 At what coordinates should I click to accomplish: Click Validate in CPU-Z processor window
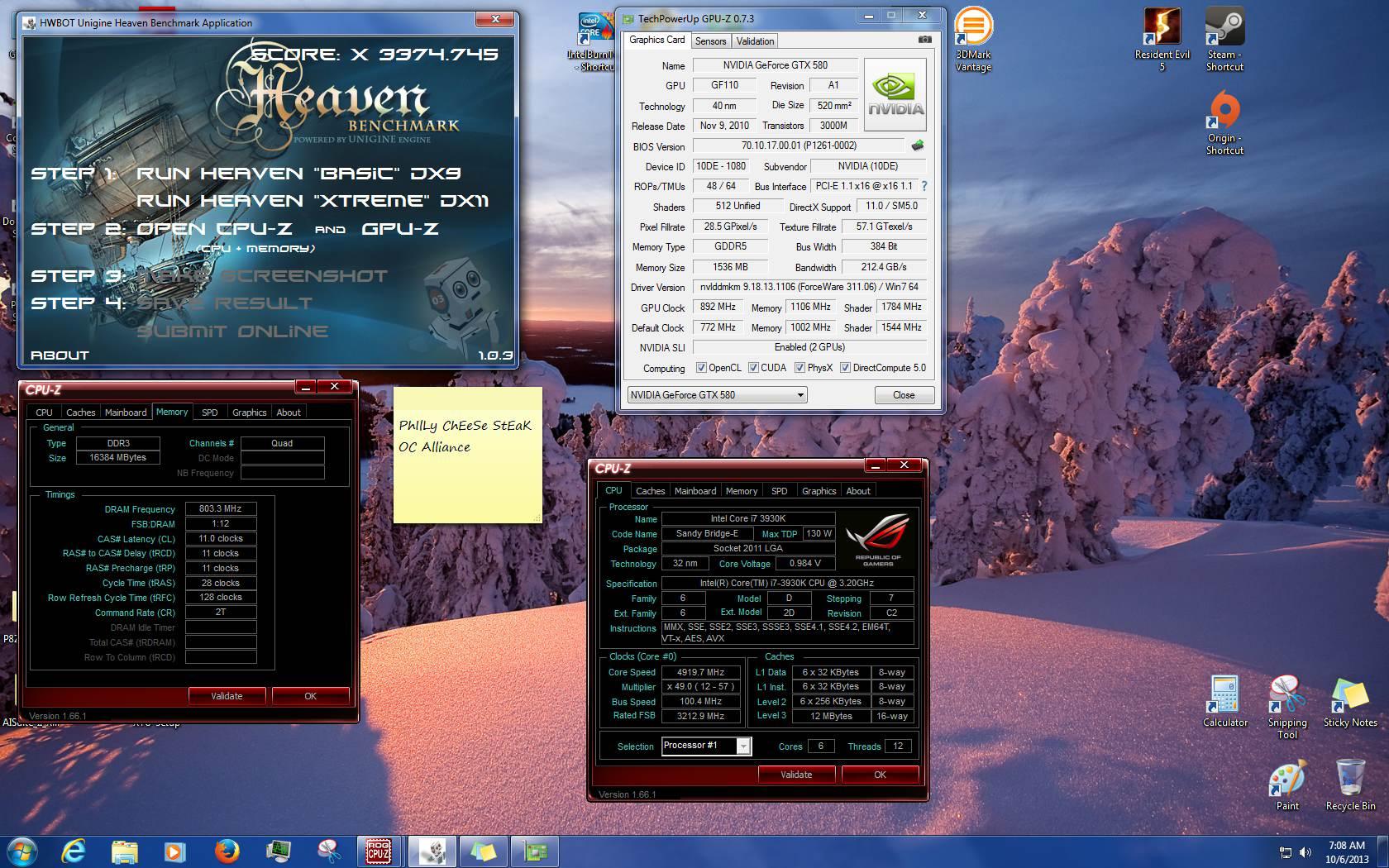coord(796,775)
